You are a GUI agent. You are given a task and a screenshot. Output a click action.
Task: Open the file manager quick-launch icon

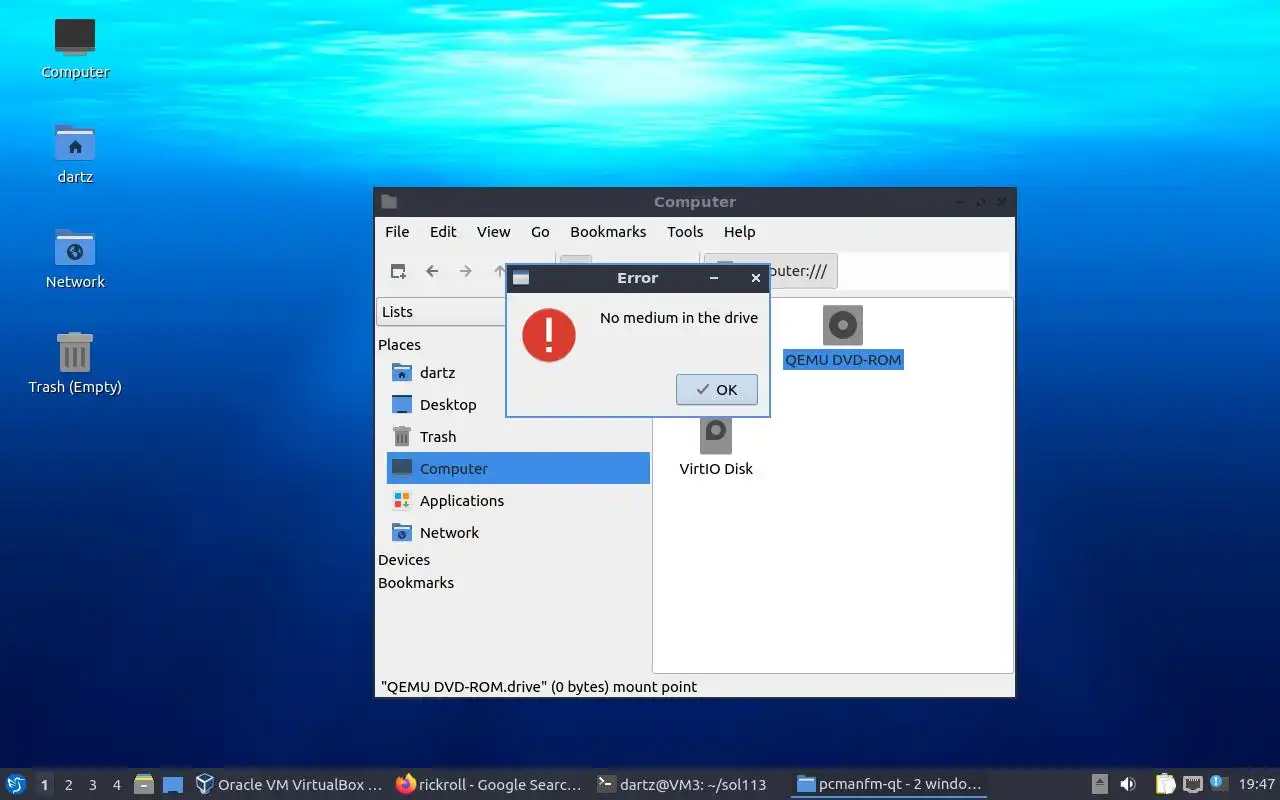[144, 784]
